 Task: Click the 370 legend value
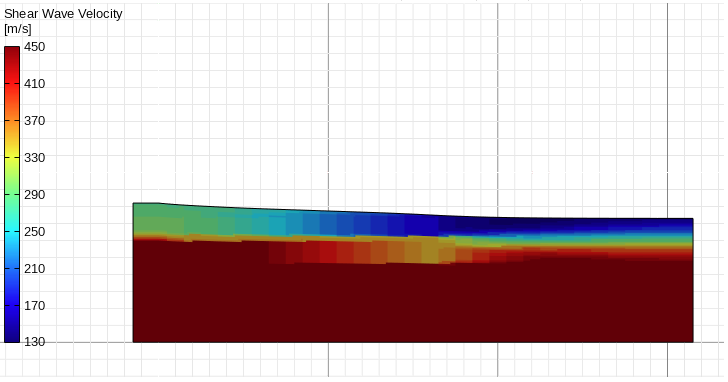35,121
